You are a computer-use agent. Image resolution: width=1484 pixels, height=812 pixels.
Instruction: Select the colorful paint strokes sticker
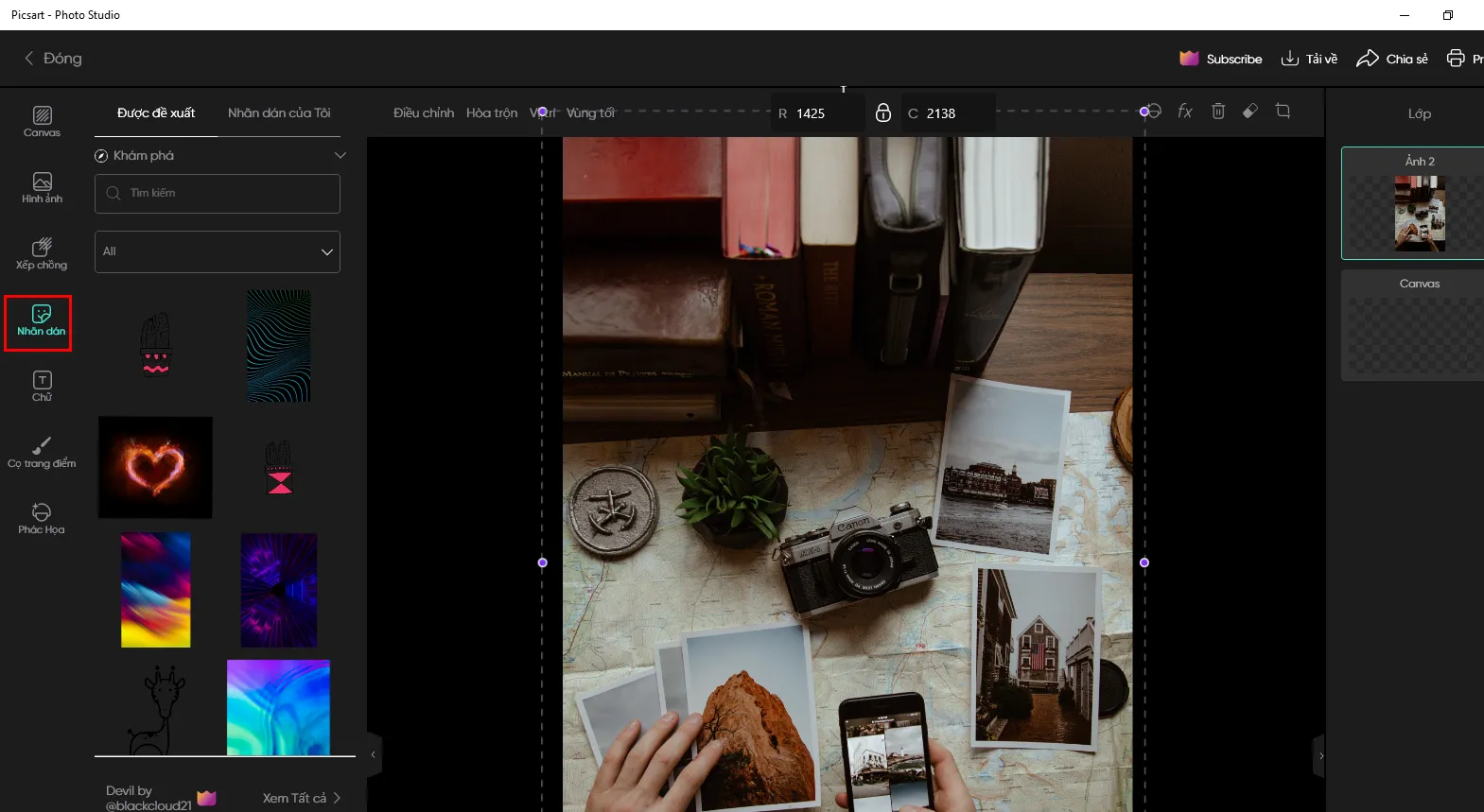155,590
